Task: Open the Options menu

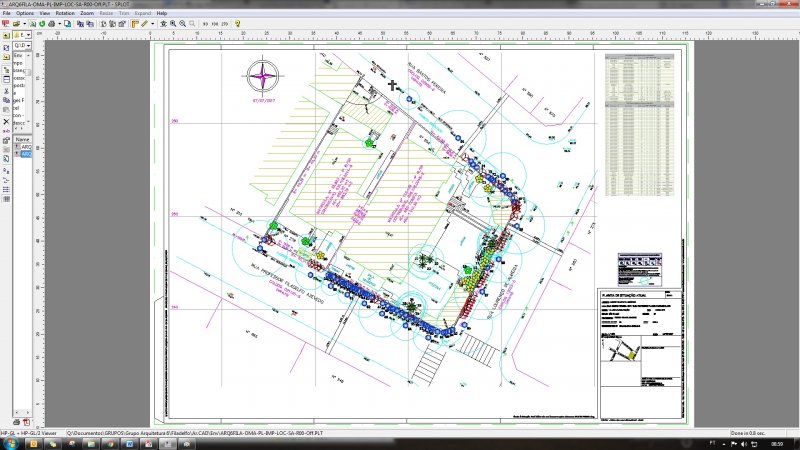Action: pos(24,13)
